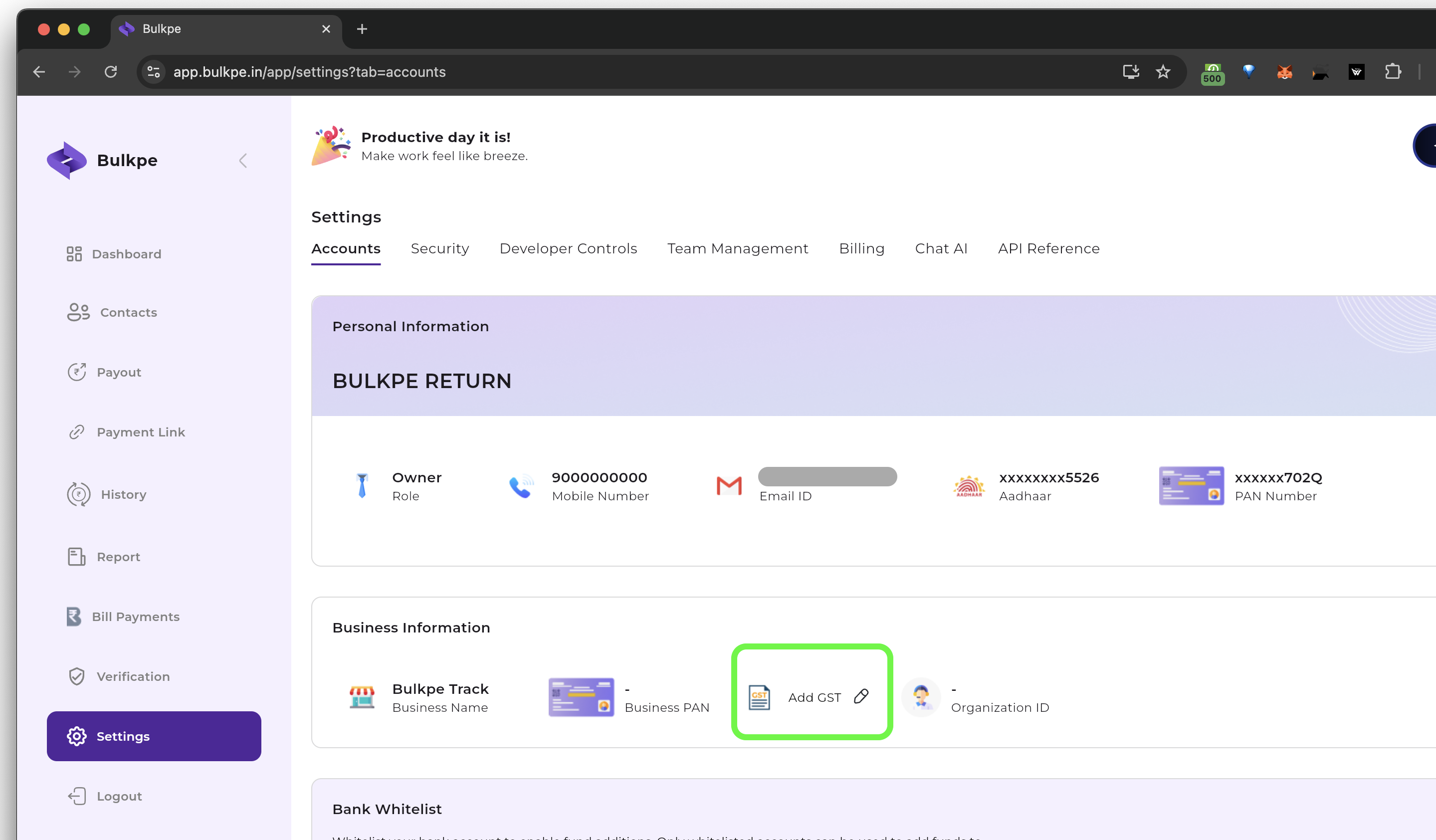The height and width of the screenshot is (840, 1436).
Task: Click the Verification shield icon
Action: click(x=77, y=676)
